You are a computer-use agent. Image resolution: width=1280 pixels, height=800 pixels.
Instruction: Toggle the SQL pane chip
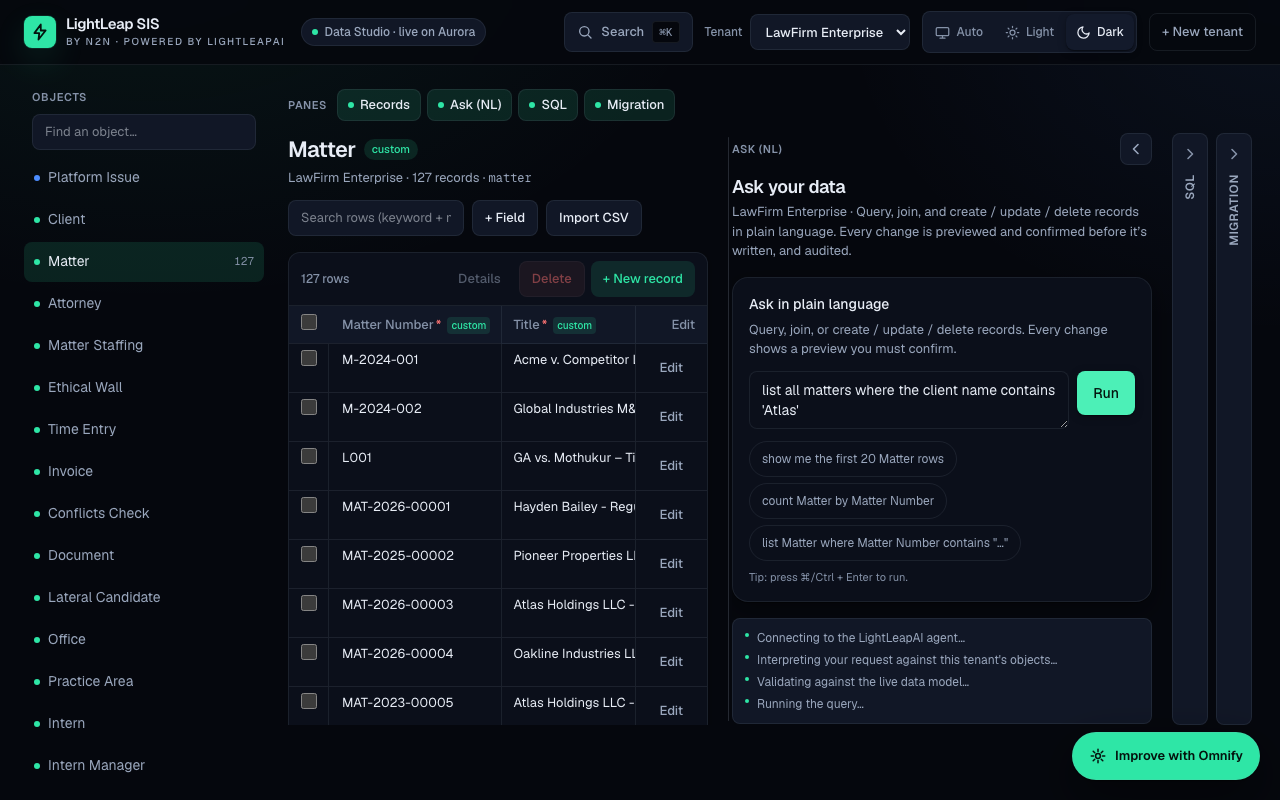(x=548, y=105)
